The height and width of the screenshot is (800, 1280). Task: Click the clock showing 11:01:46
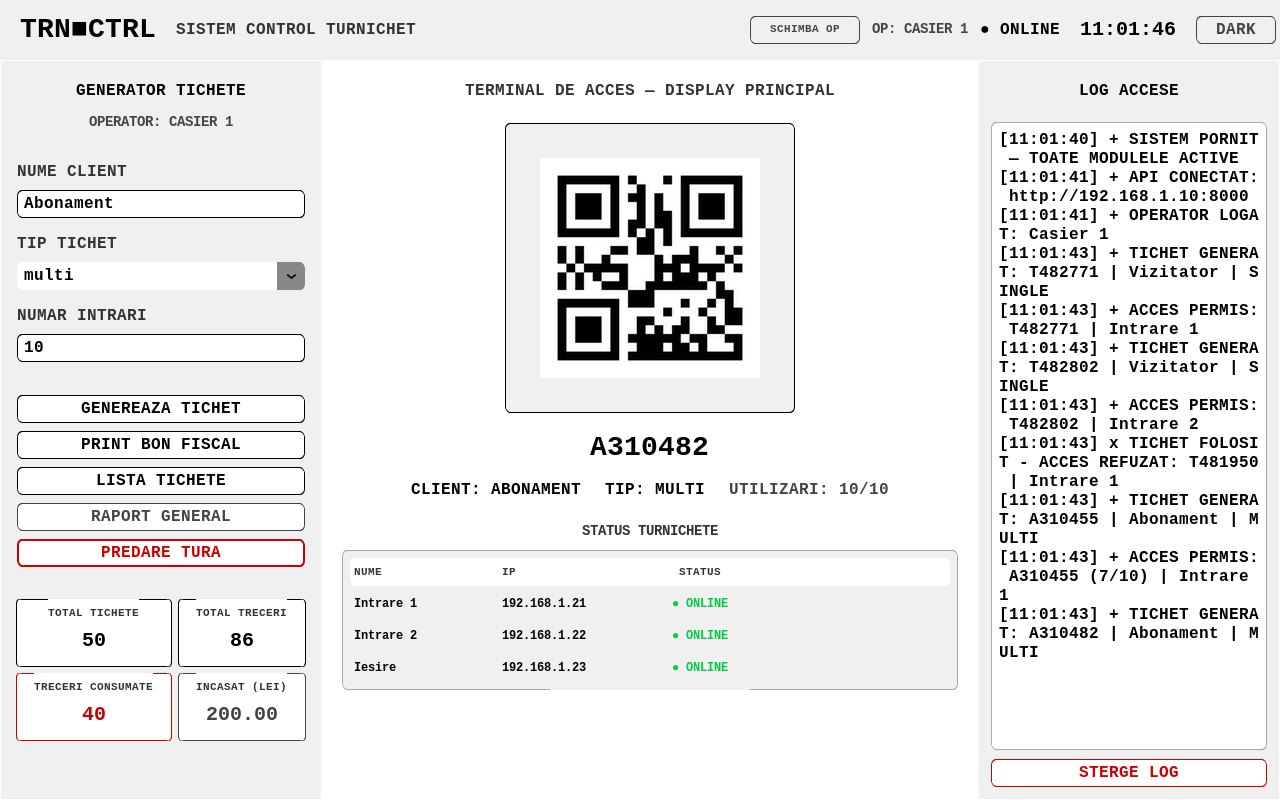tap(1128, 29)
